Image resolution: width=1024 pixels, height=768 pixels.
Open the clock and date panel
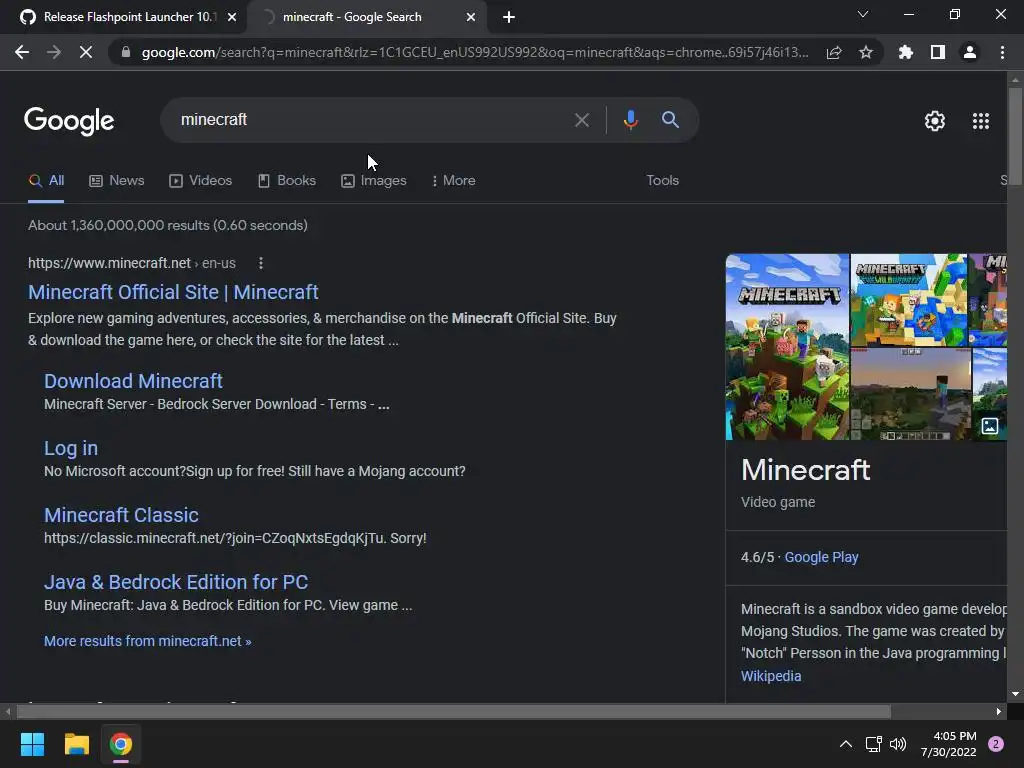tap(948, 744)
